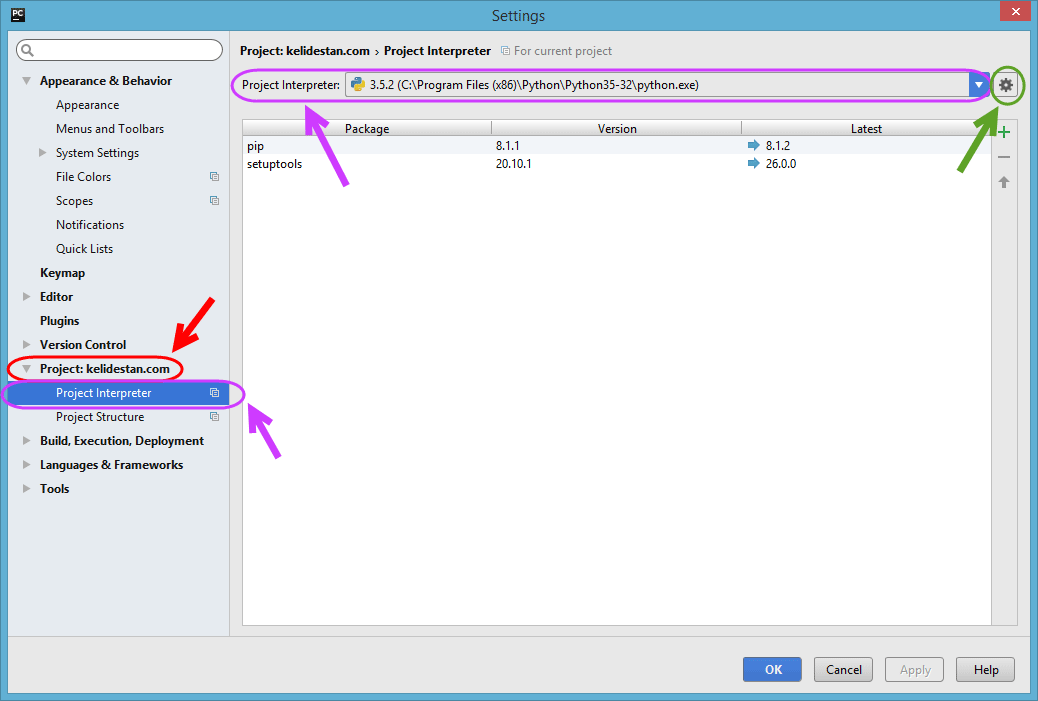Expand Build, Execution, Deployment section
The height and width of the screenshot is (701, 1038).
[x=26, y=441]
